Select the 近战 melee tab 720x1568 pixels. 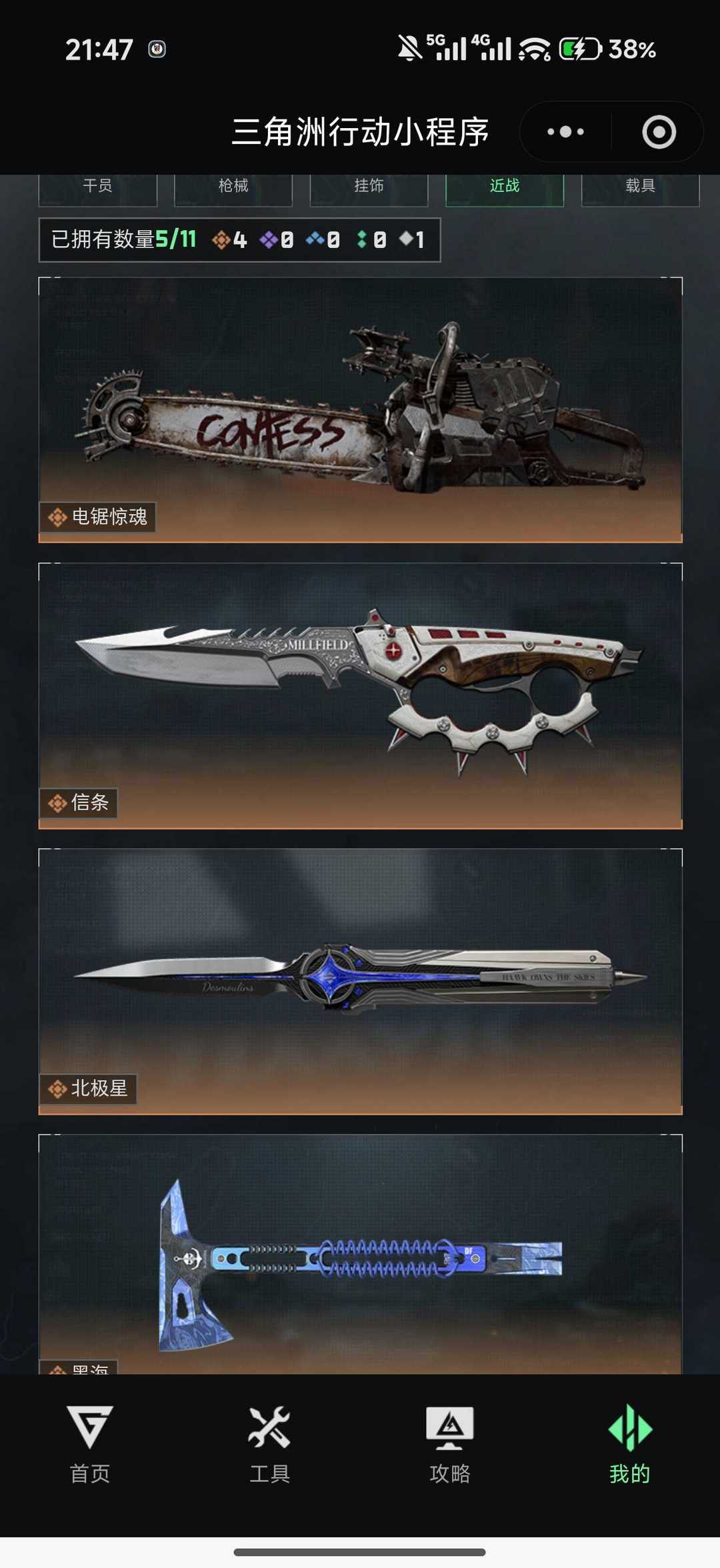(505, 187)
